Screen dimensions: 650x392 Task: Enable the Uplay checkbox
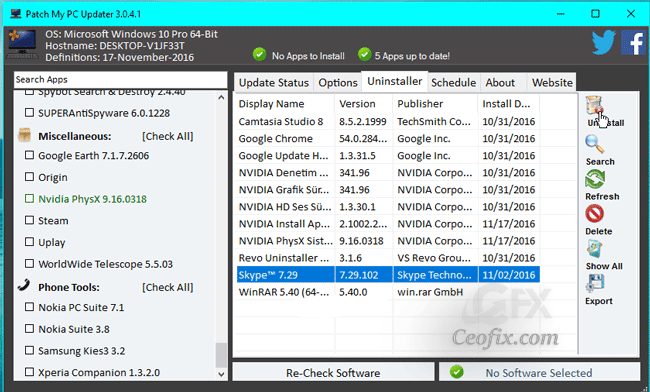(x=29, y=242)
